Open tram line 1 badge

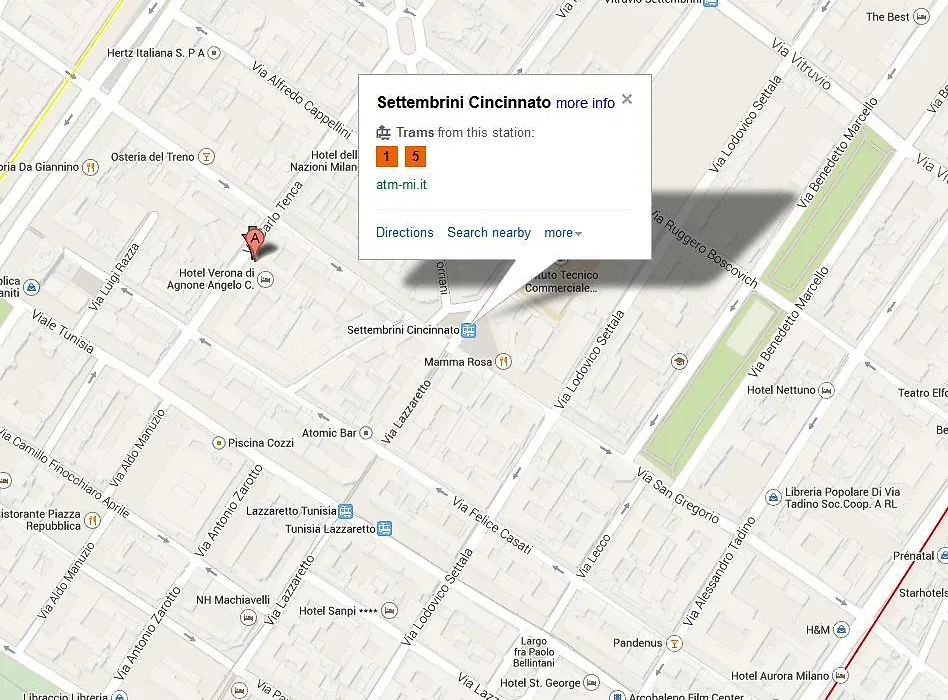coord(386,157)
